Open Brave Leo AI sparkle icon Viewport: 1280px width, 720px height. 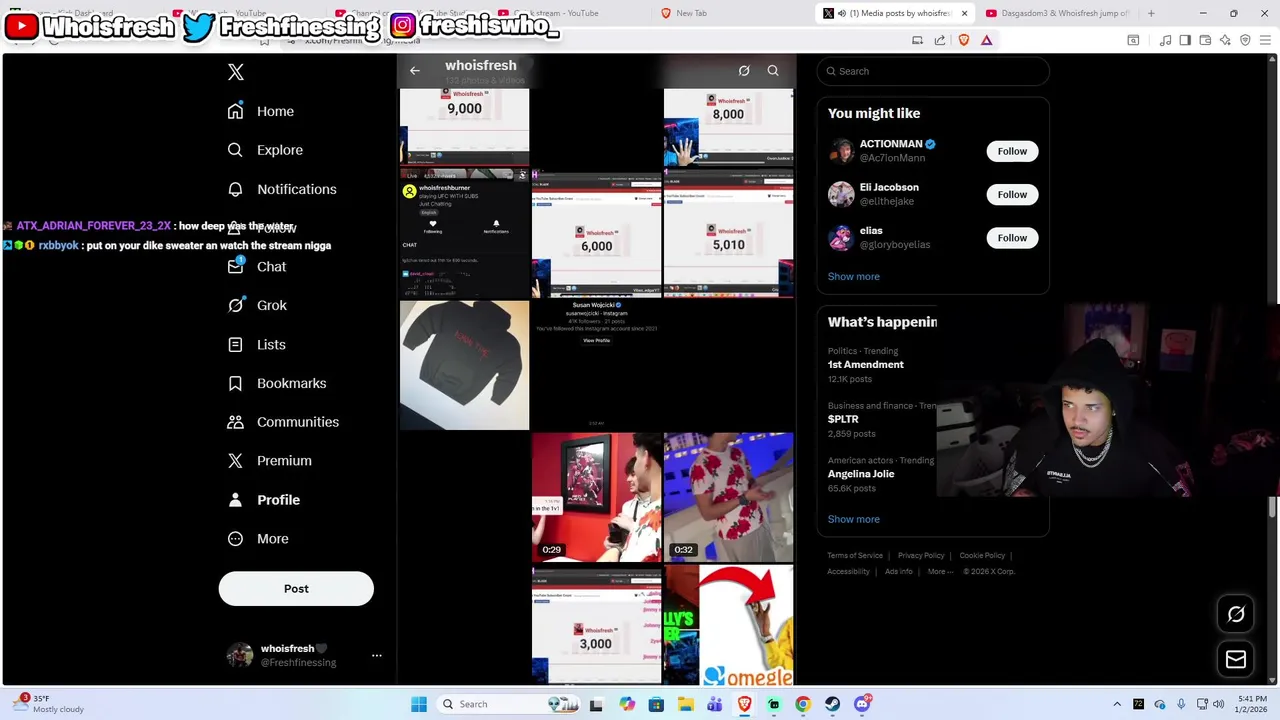point(1225,40)
